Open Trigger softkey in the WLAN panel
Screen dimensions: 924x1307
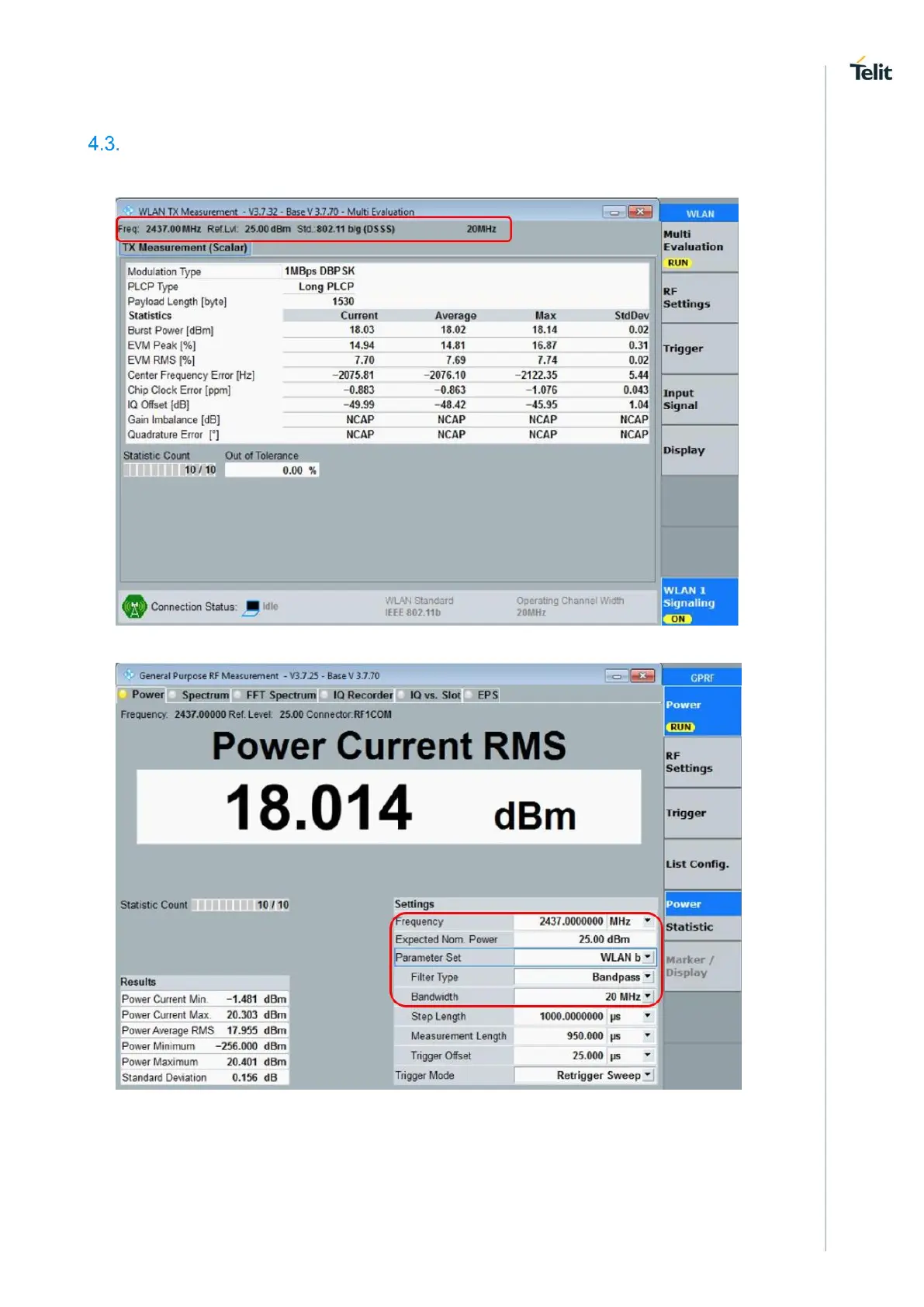[699, 349]
